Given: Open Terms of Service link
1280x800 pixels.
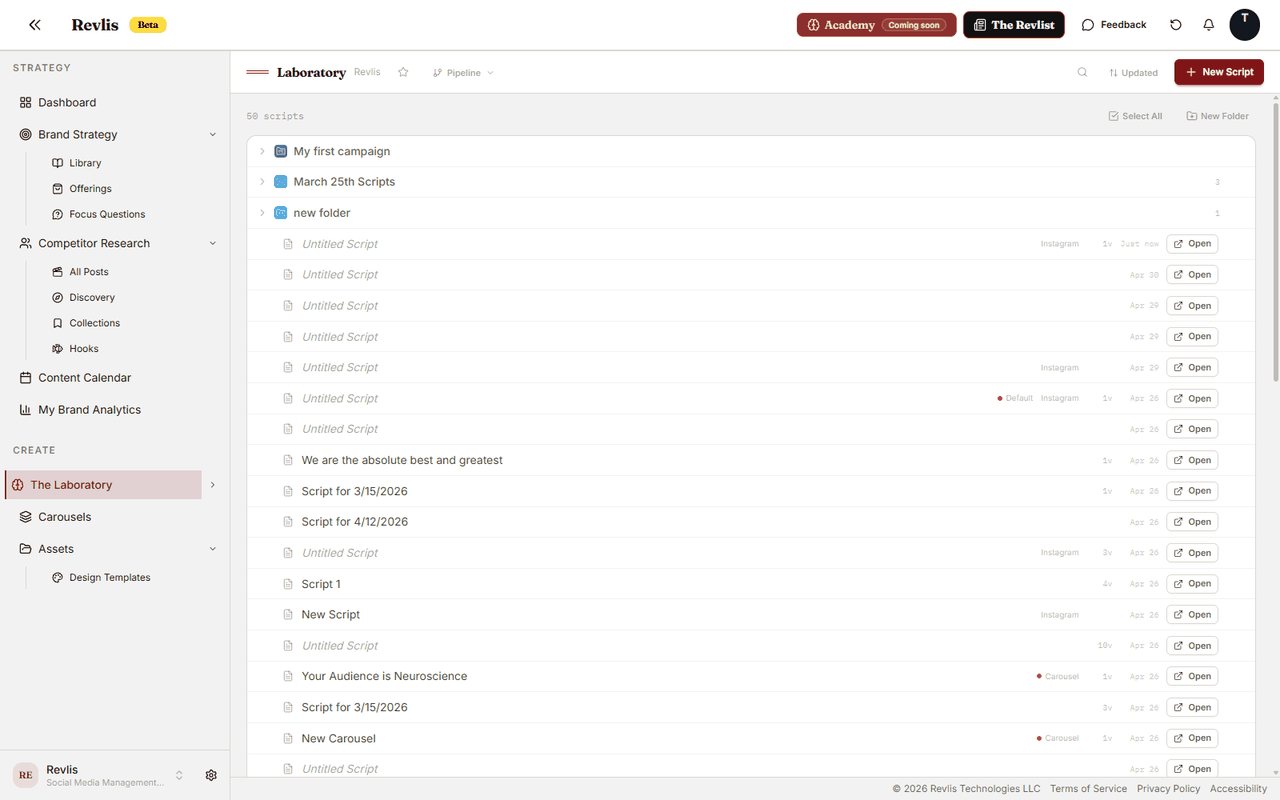Looking at the screenshot, I should [x=1088, y=789].
